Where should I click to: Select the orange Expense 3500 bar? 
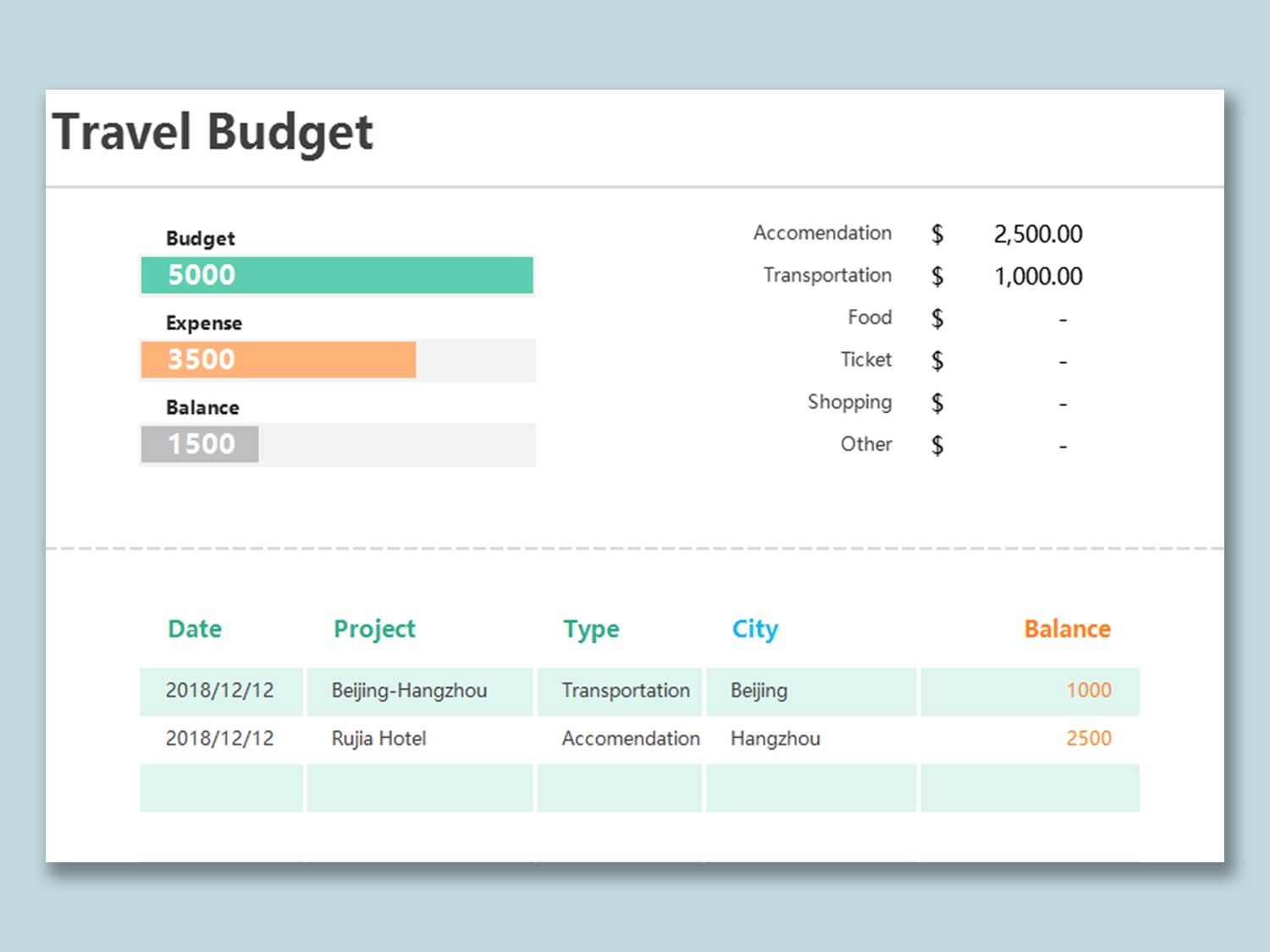[x=278, y=360]
